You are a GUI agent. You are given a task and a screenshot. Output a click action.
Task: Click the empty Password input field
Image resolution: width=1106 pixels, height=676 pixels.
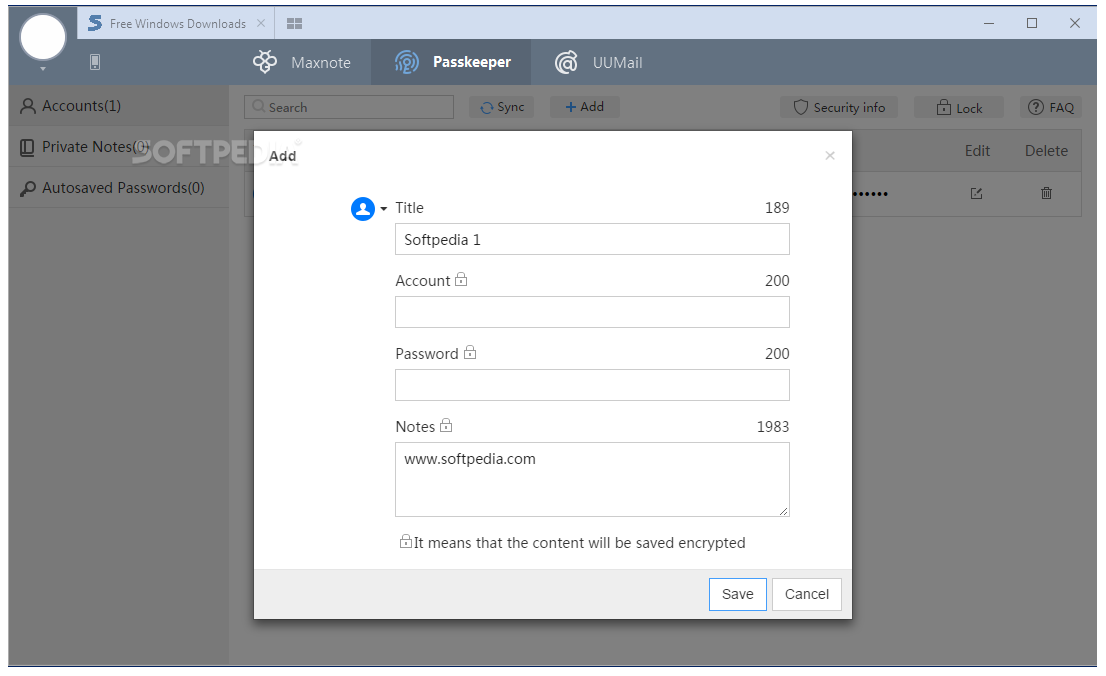pos(592,385)
